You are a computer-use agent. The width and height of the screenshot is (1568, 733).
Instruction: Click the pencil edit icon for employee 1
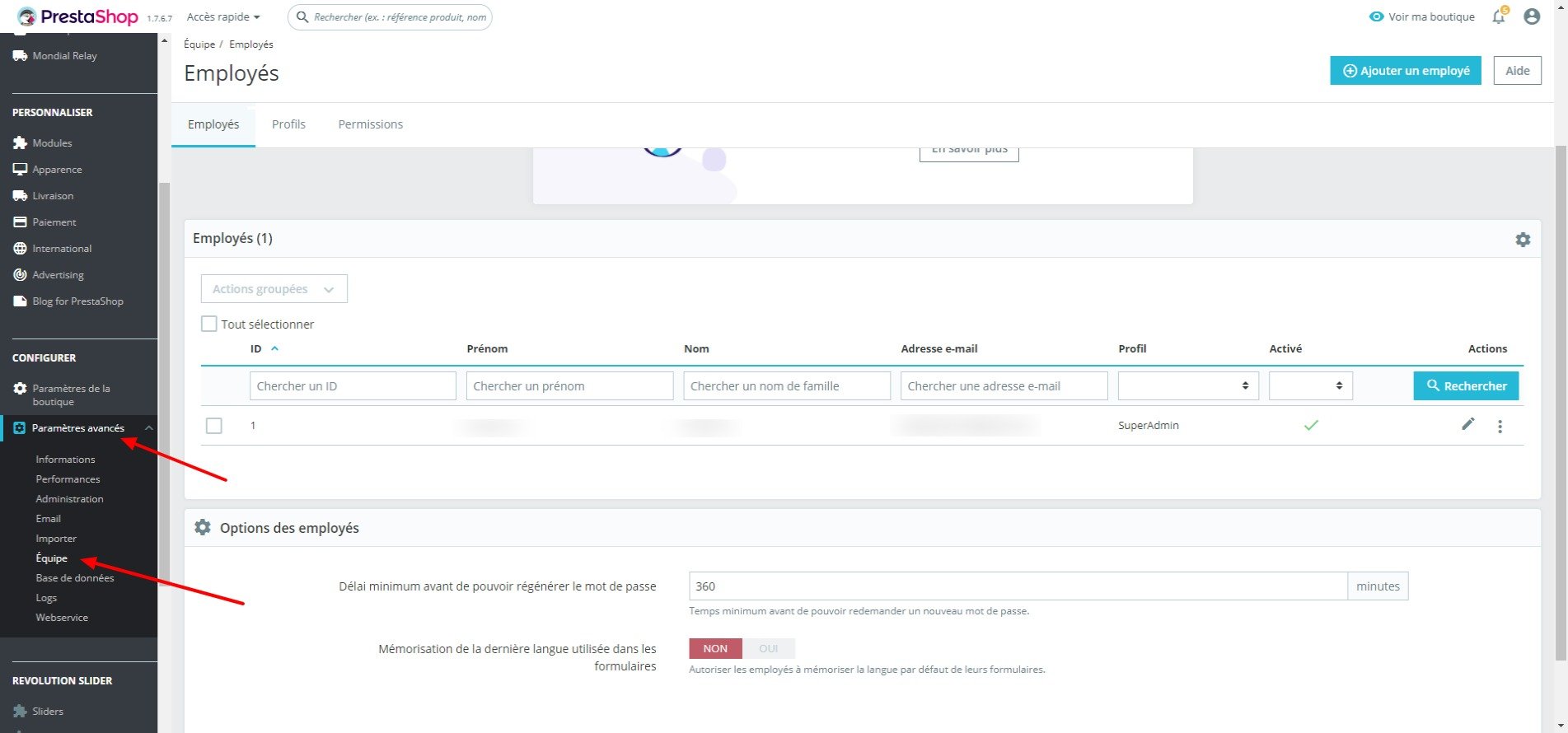pyautogui.click(x=1467, y=424)
